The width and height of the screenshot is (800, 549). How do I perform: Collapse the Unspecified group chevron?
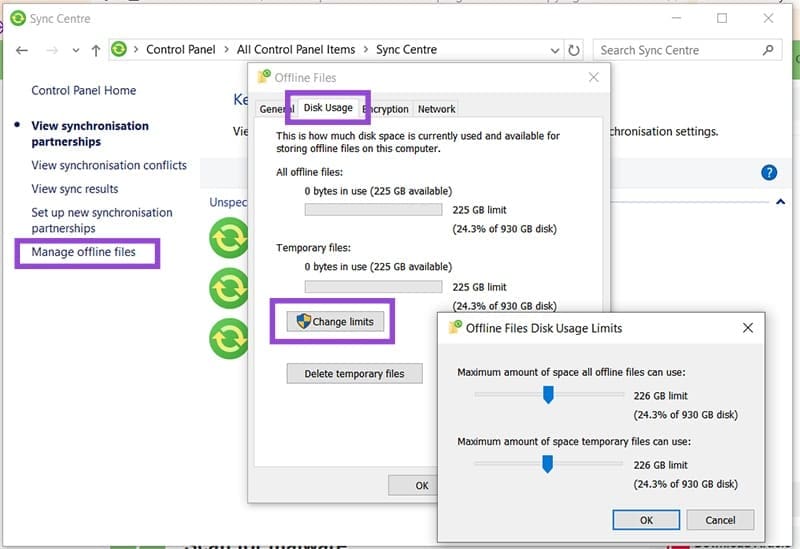[780, 202]
